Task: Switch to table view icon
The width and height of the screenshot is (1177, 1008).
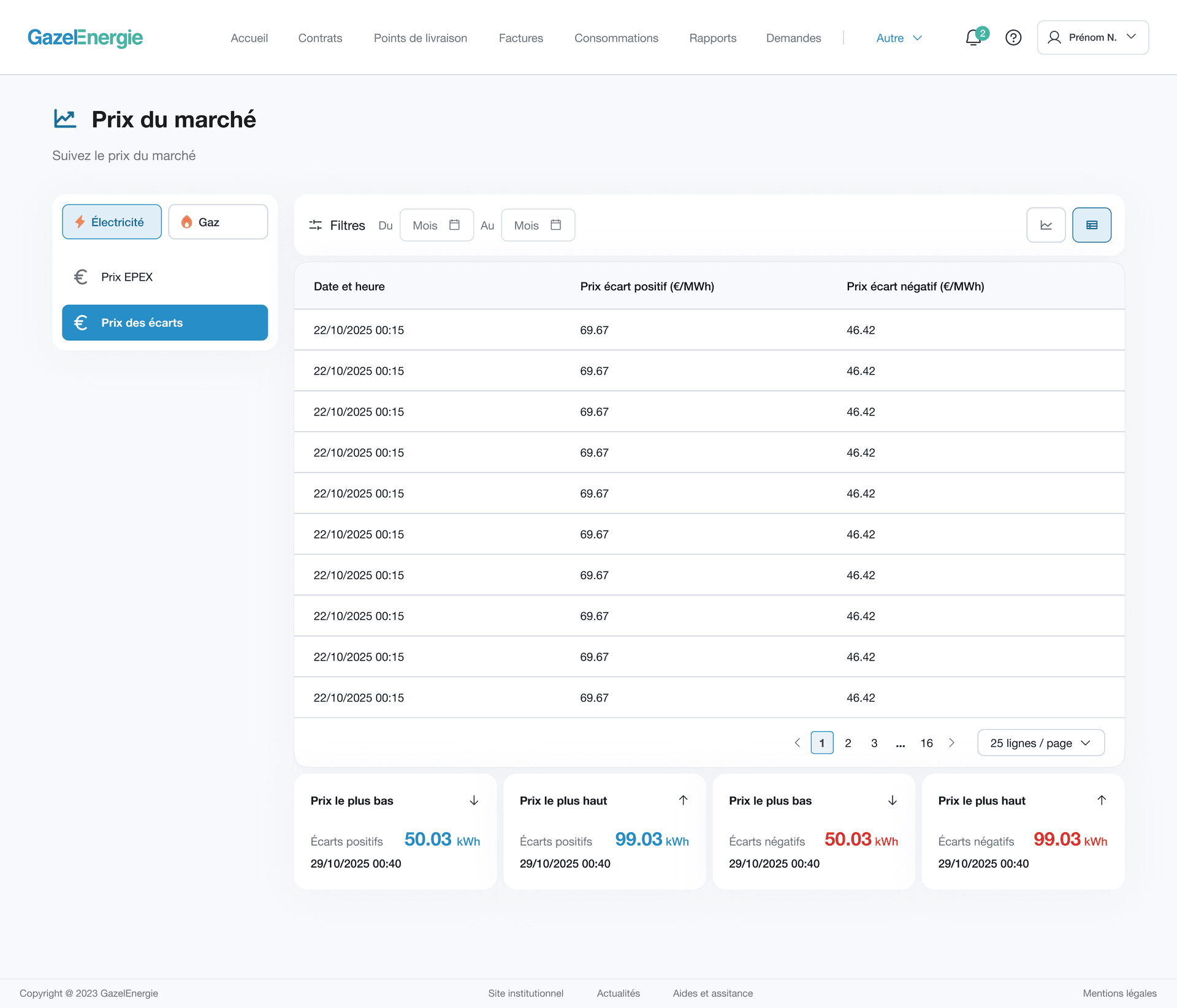Action: [x=1091, y=225]
